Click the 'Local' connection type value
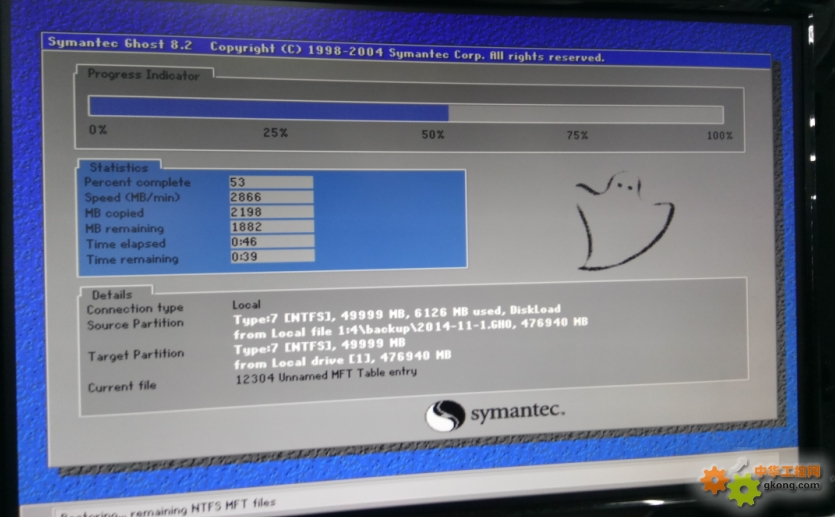835x517 pixels. point(246,305)
